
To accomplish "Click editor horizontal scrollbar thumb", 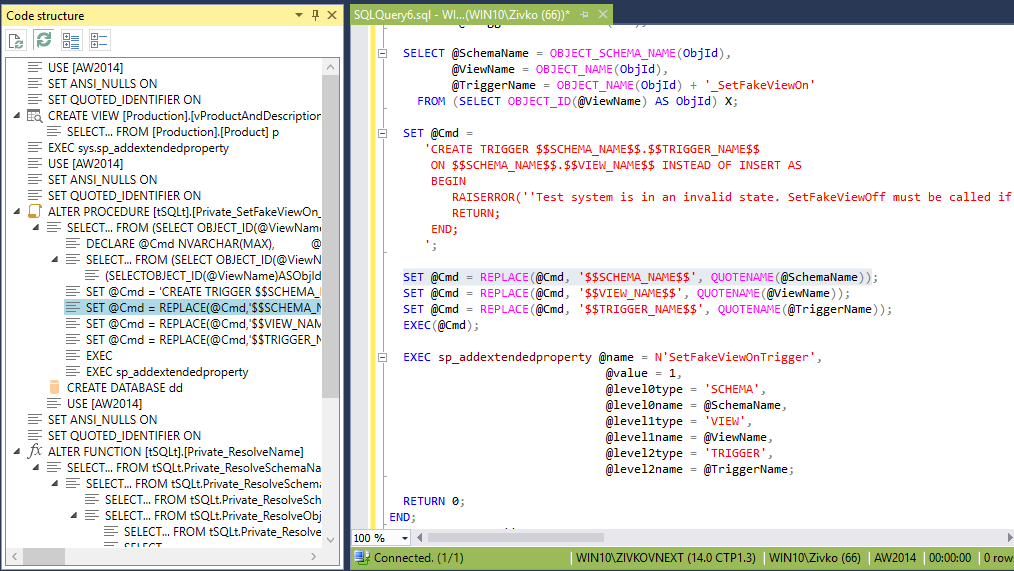I will pyautogui.click(x=515, y=537).
